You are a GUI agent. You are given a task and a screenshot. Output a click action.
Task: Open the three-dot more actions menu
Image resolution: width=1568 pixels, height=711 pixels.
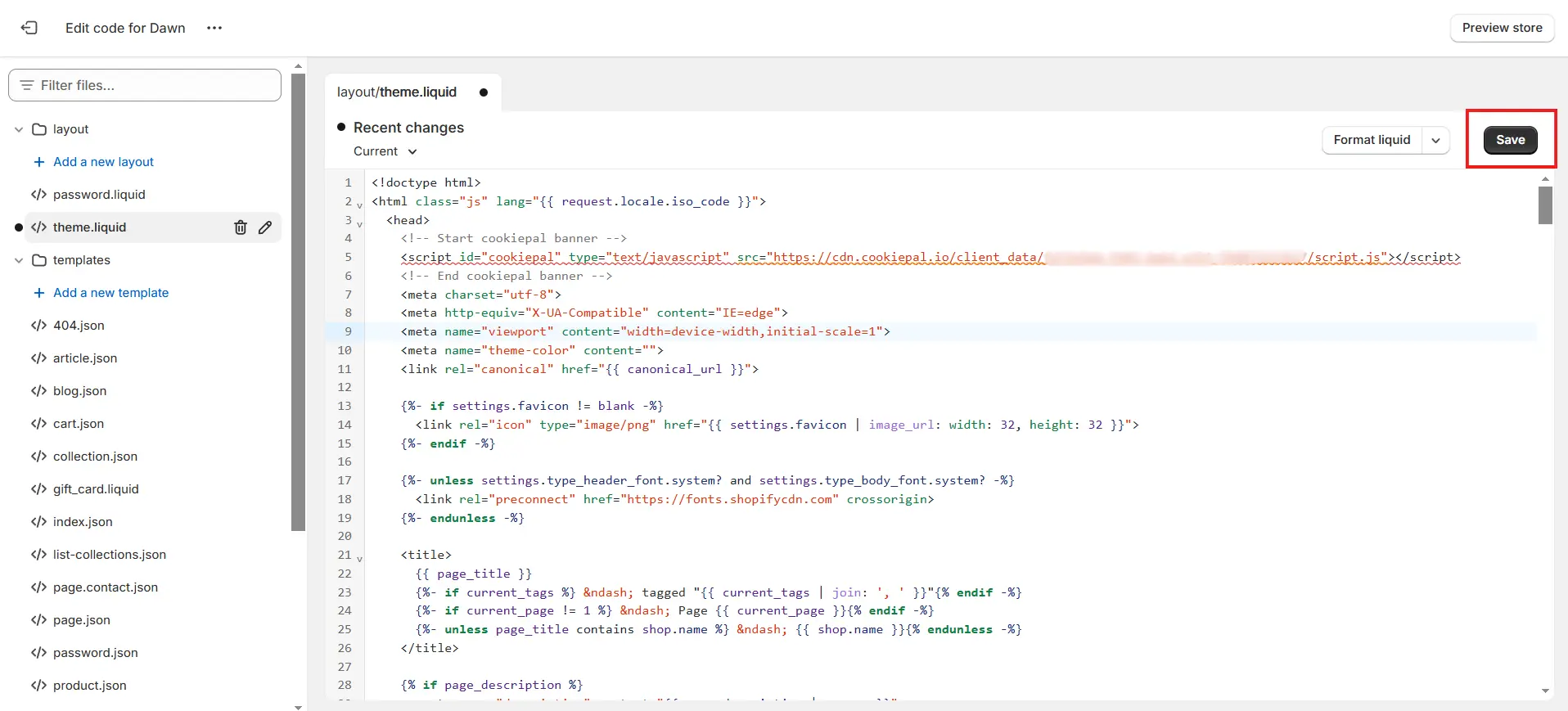coord(214,28)
